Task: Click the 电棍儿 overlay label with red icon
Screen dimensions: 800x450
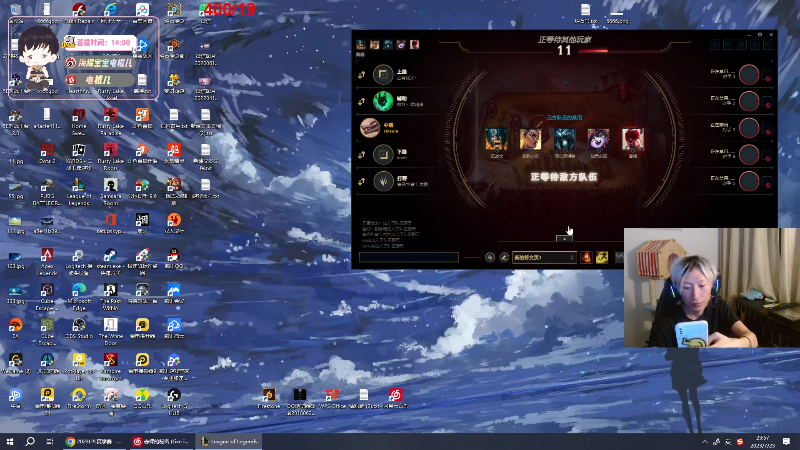Action: pos(100,80)
